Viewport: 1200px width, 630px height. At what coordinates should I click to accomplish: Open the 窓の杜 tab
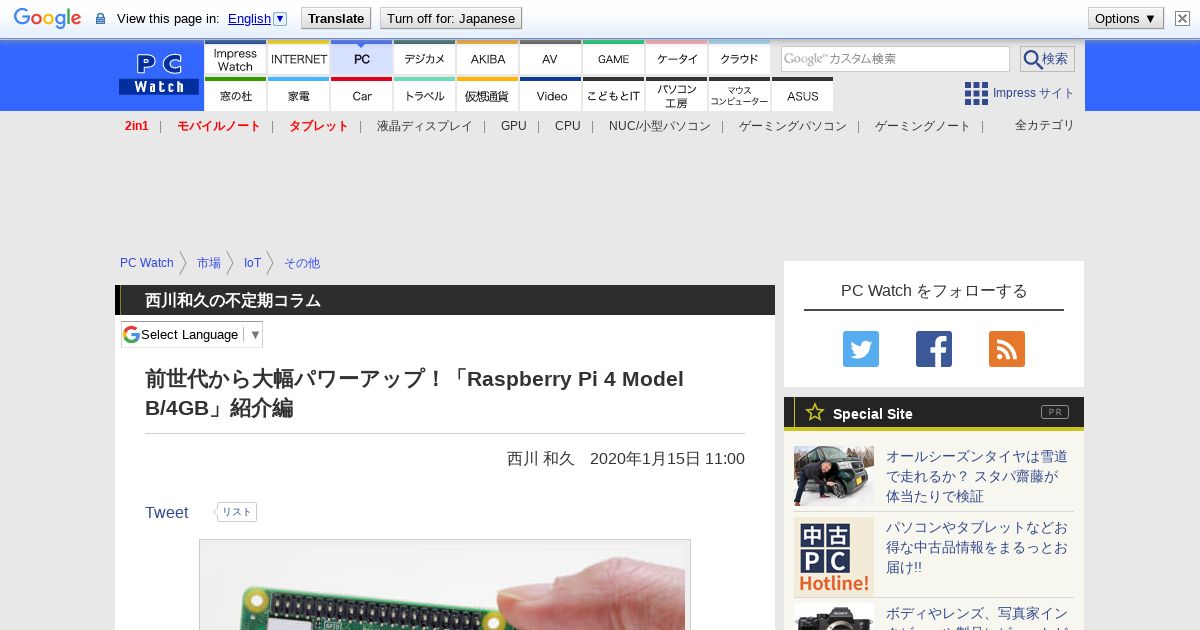click(235, 95)
